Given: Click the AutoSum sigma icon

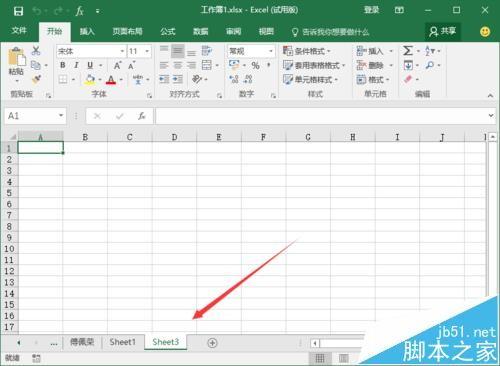Looking at the screenshot, I should point(408,51).
